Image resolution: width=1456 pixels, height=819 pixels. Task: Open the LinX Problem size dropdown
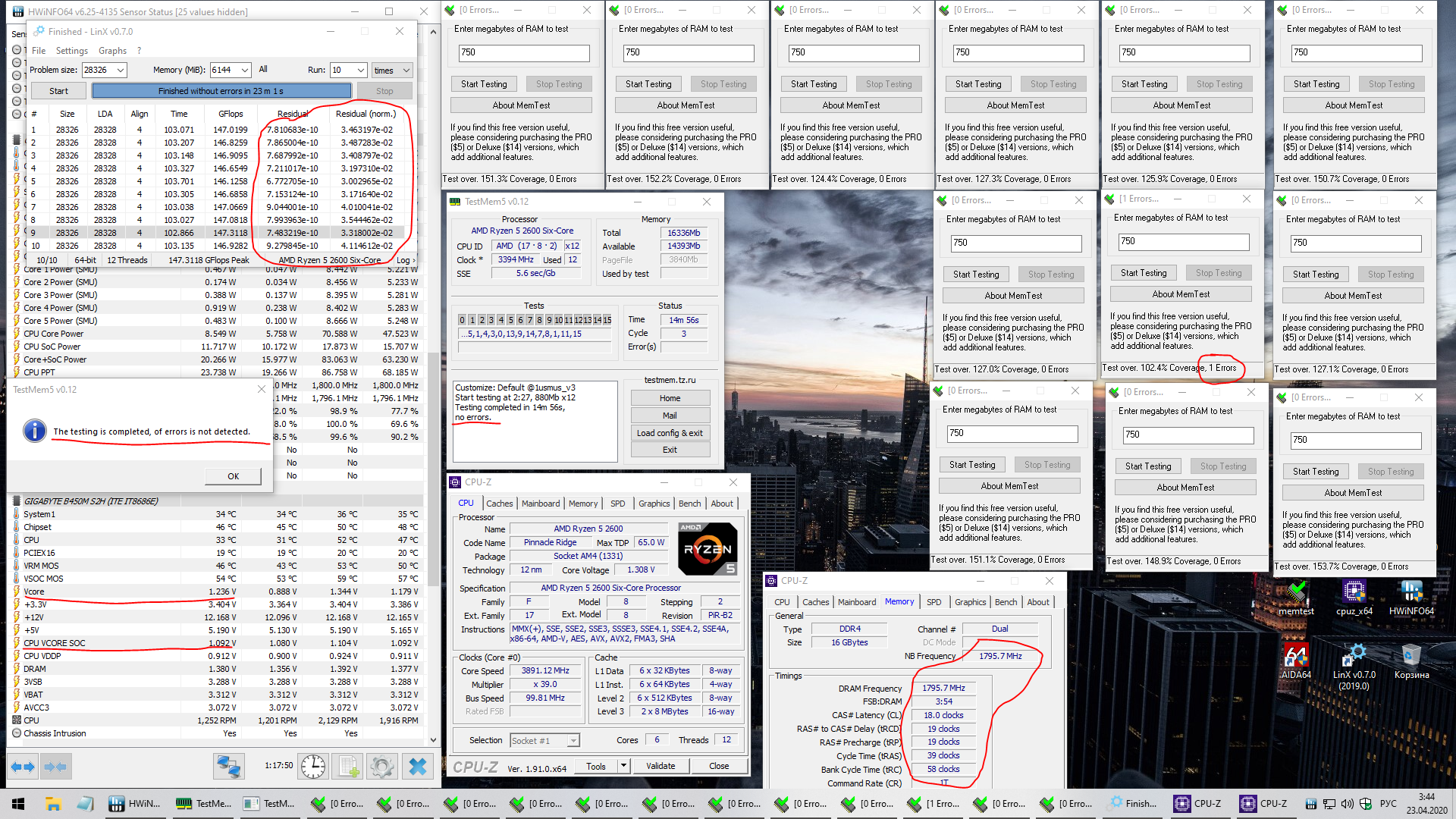121,70
